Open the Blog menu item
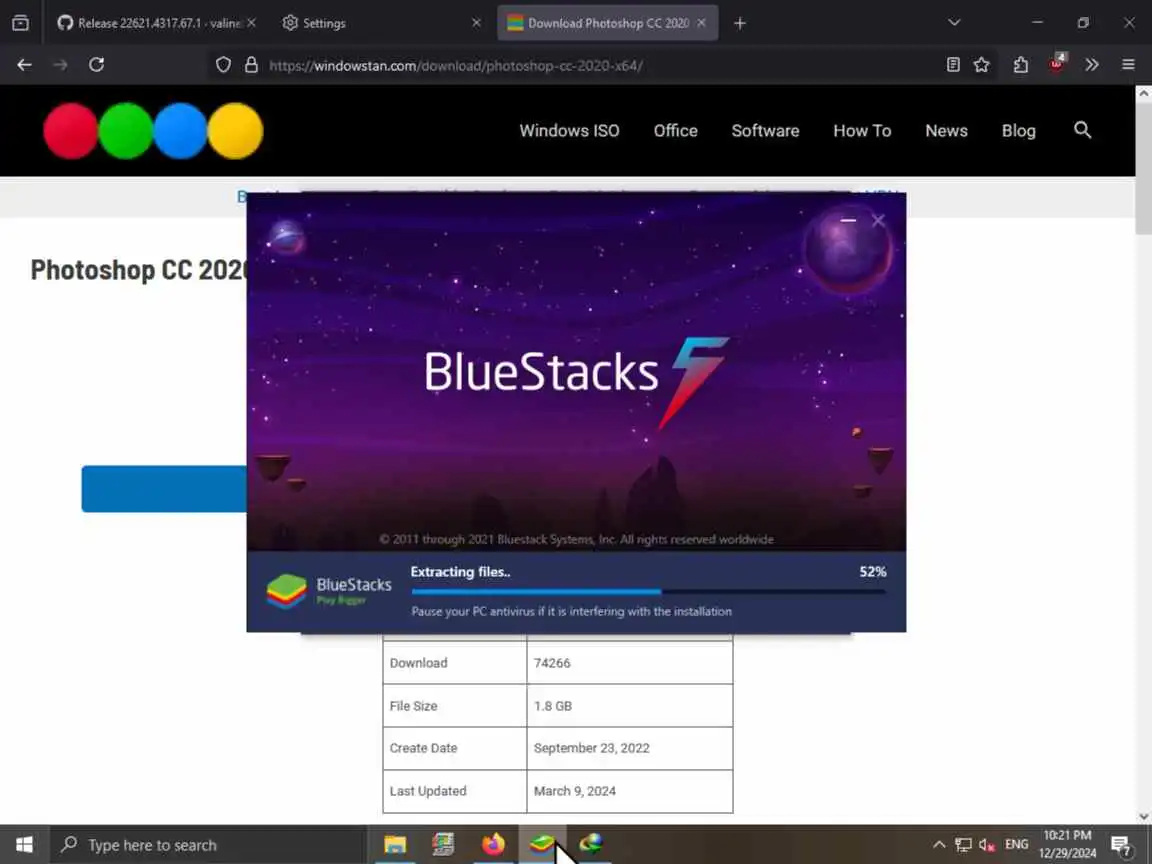The height and width of the screenshot is (864, 1152). point(1018,131)
